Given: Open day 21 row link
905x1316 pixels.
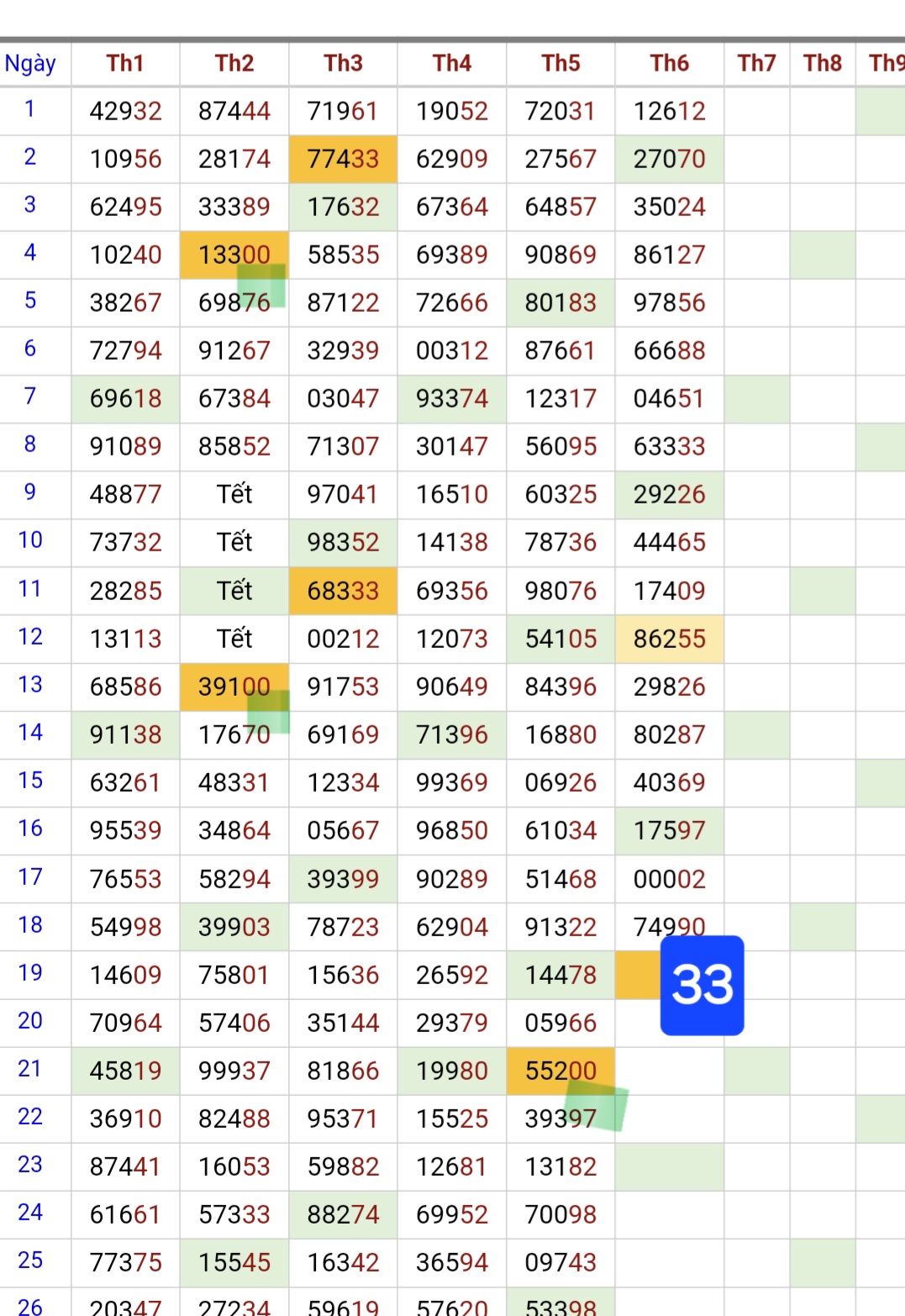Looking at the screenshot, I should [30, 1069].
